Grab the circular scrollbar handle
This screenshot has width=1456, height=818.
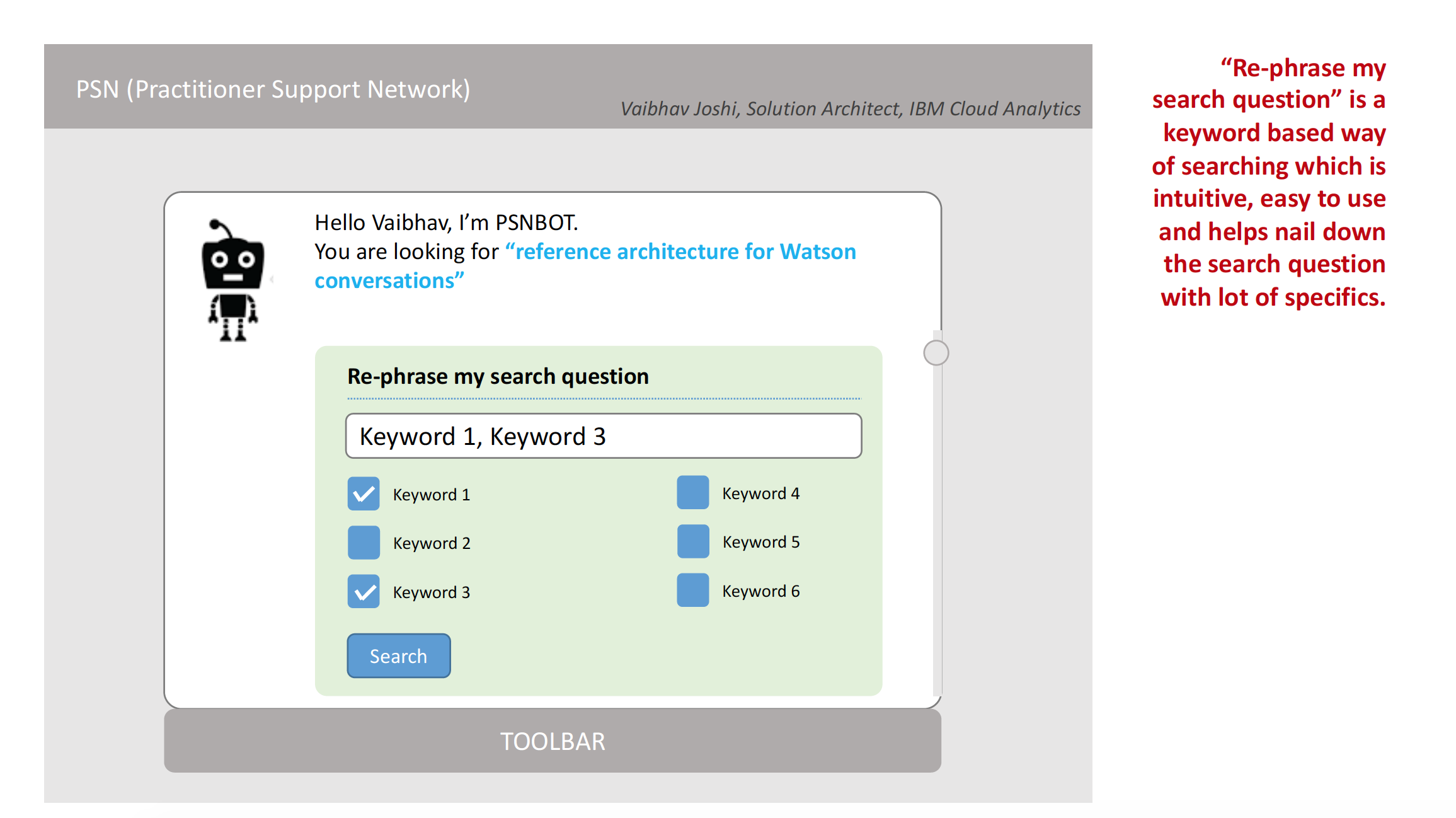[936, 353]
